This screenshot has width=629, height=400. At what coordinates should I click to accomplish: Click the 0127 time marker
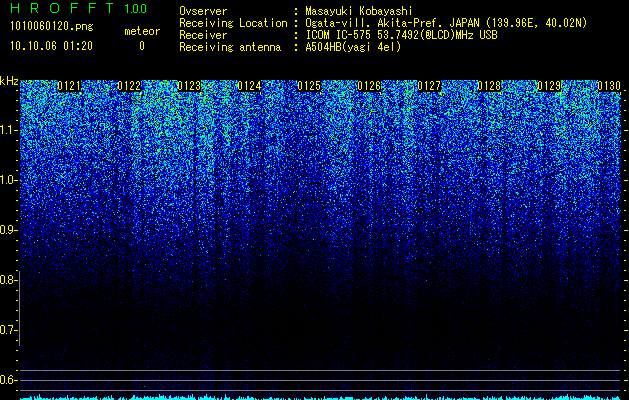[x=429, y=86]
